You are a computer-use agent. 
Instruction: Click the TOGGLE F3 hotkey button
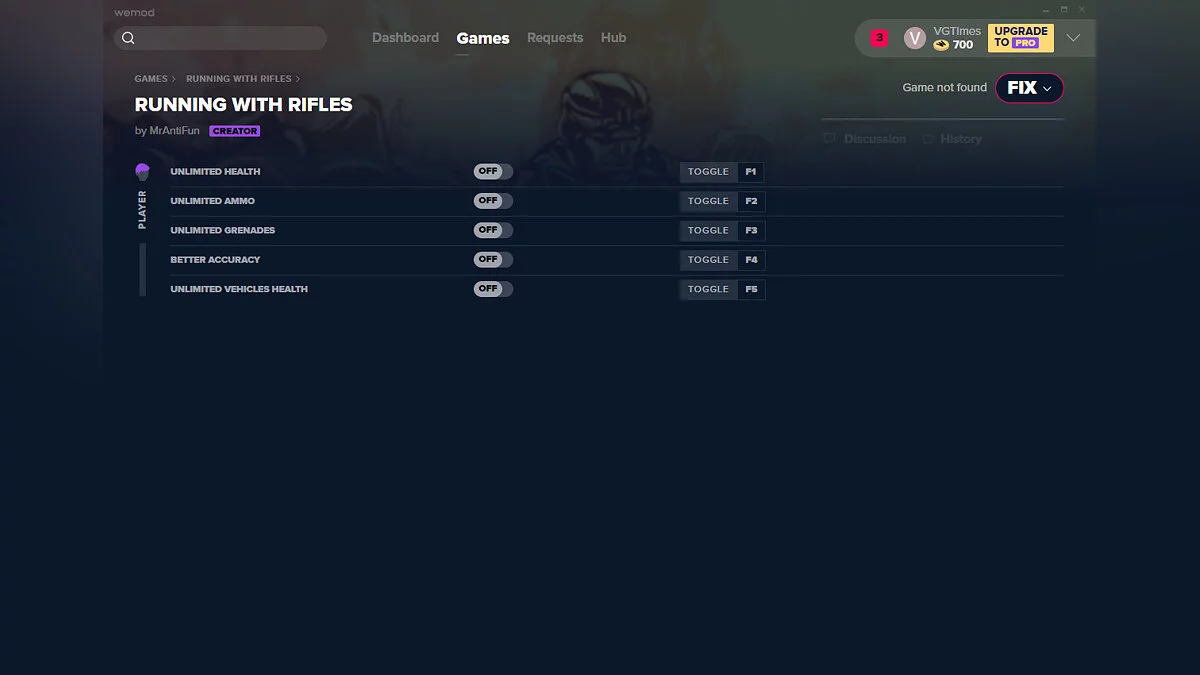[x=722, y=230]
